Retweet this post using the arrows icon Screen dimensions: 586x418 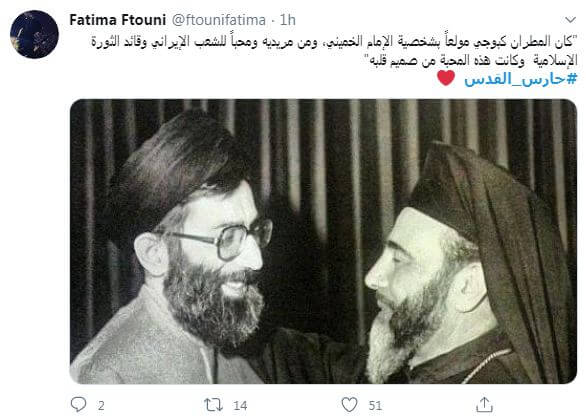[x=213, y=405]
